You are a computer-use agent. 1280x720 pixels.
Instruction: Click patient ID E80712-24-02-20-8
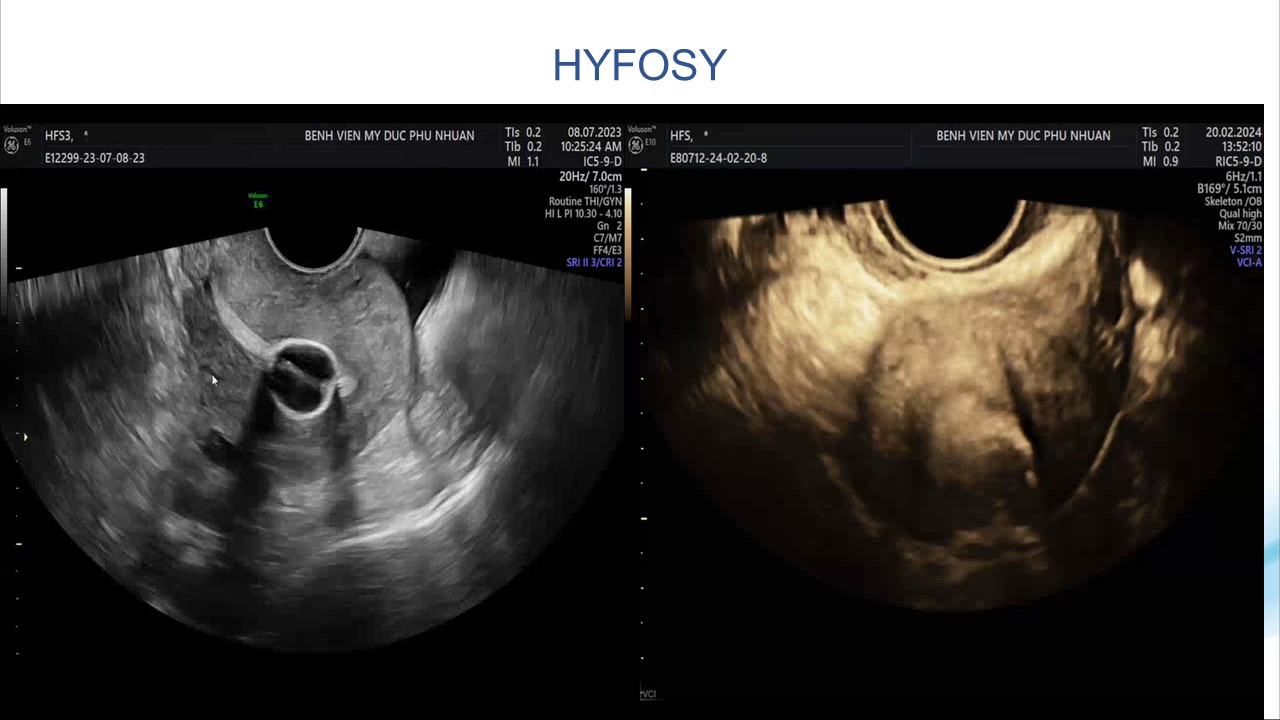[x=718, y=158]
